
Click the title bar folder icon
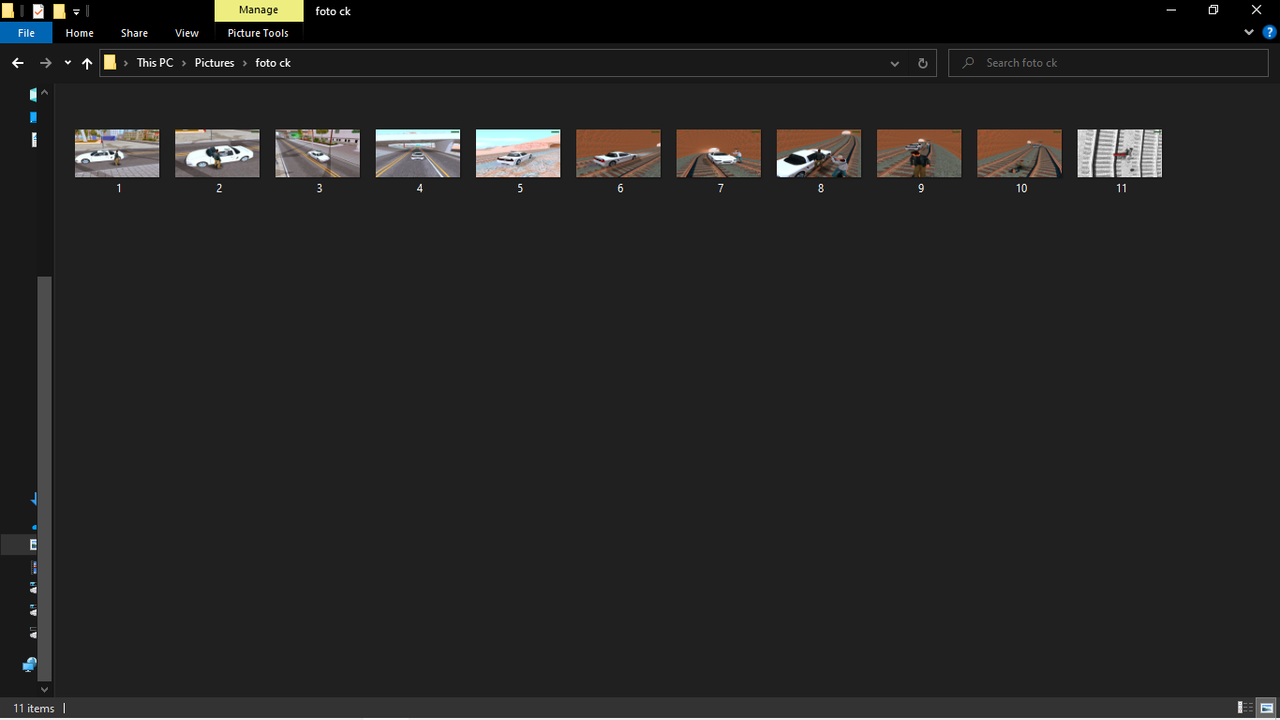(8, 11)
